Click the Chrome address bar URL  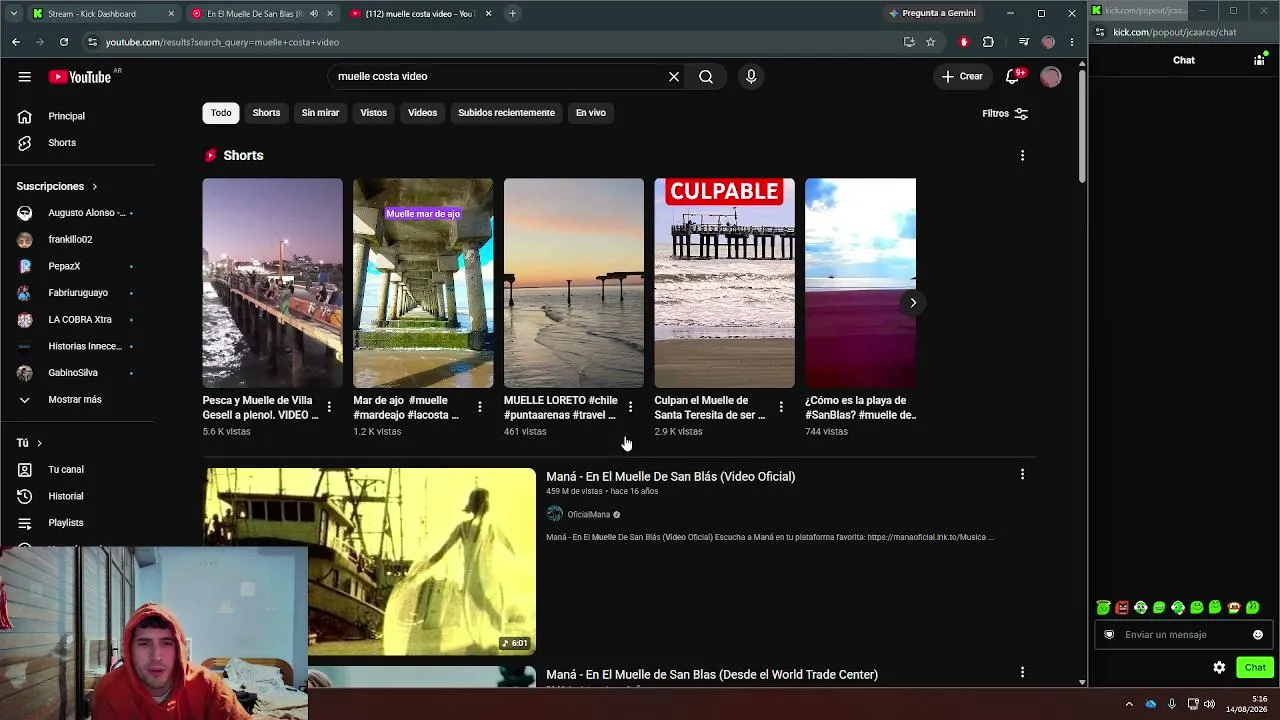[222, 42]
